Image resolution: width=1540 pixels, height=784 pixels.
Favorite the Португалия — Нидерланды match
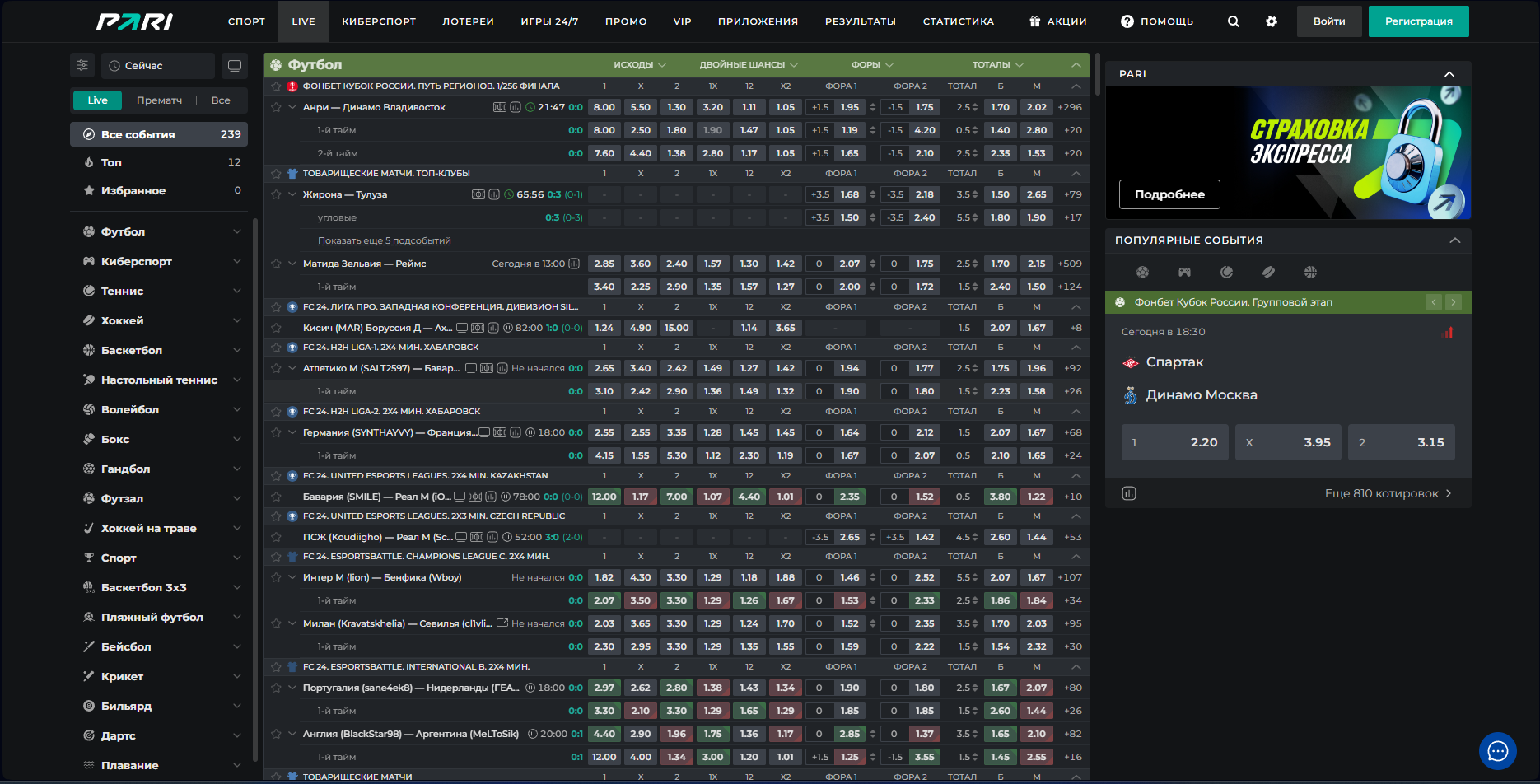(x=276, y=688)
